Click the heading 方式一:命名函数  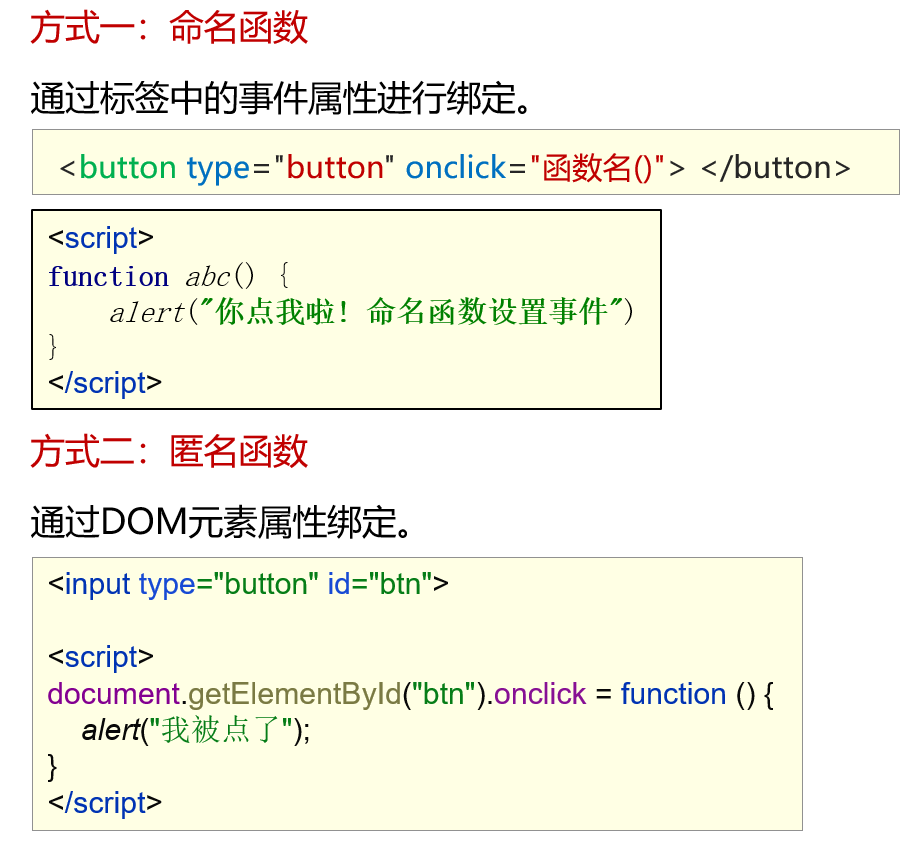click(x=169, y=27)
